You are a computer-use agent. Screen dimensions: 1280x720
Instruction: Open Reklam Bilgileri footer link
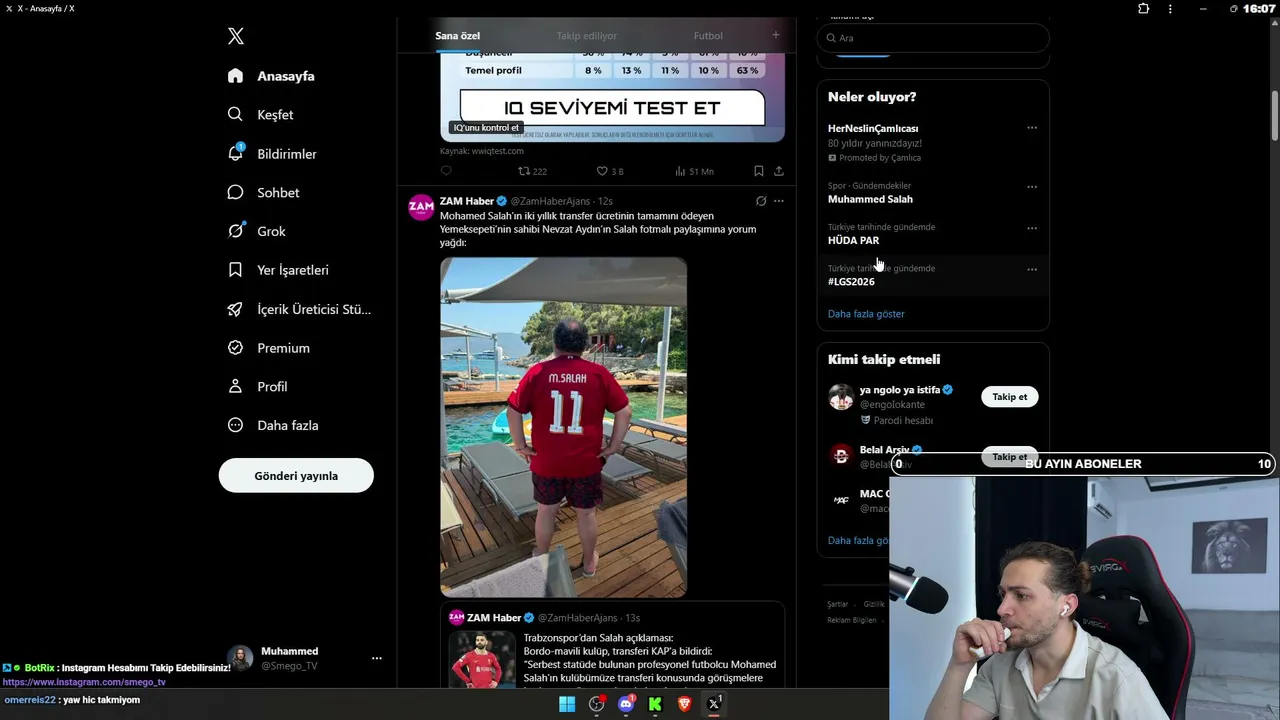852,620
